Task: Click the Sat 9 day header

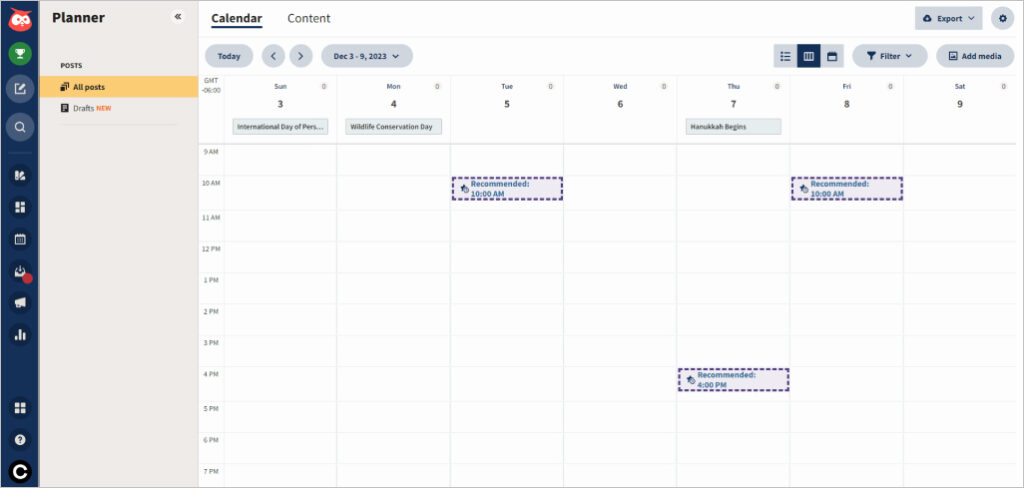Action: [x=960, y=97]
